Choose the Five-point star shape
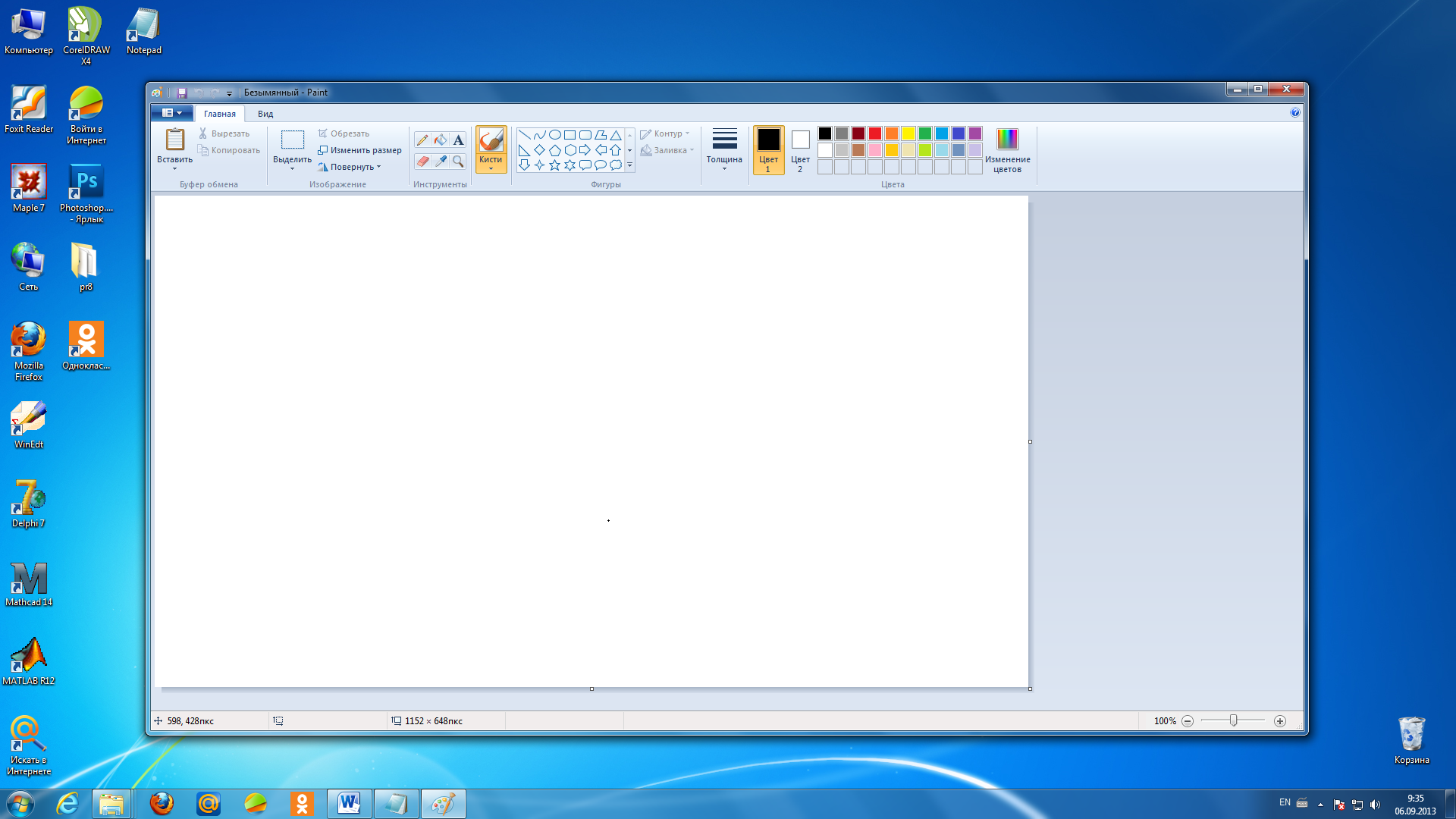This screenshot has height=819, width=1456. (554, 165)
